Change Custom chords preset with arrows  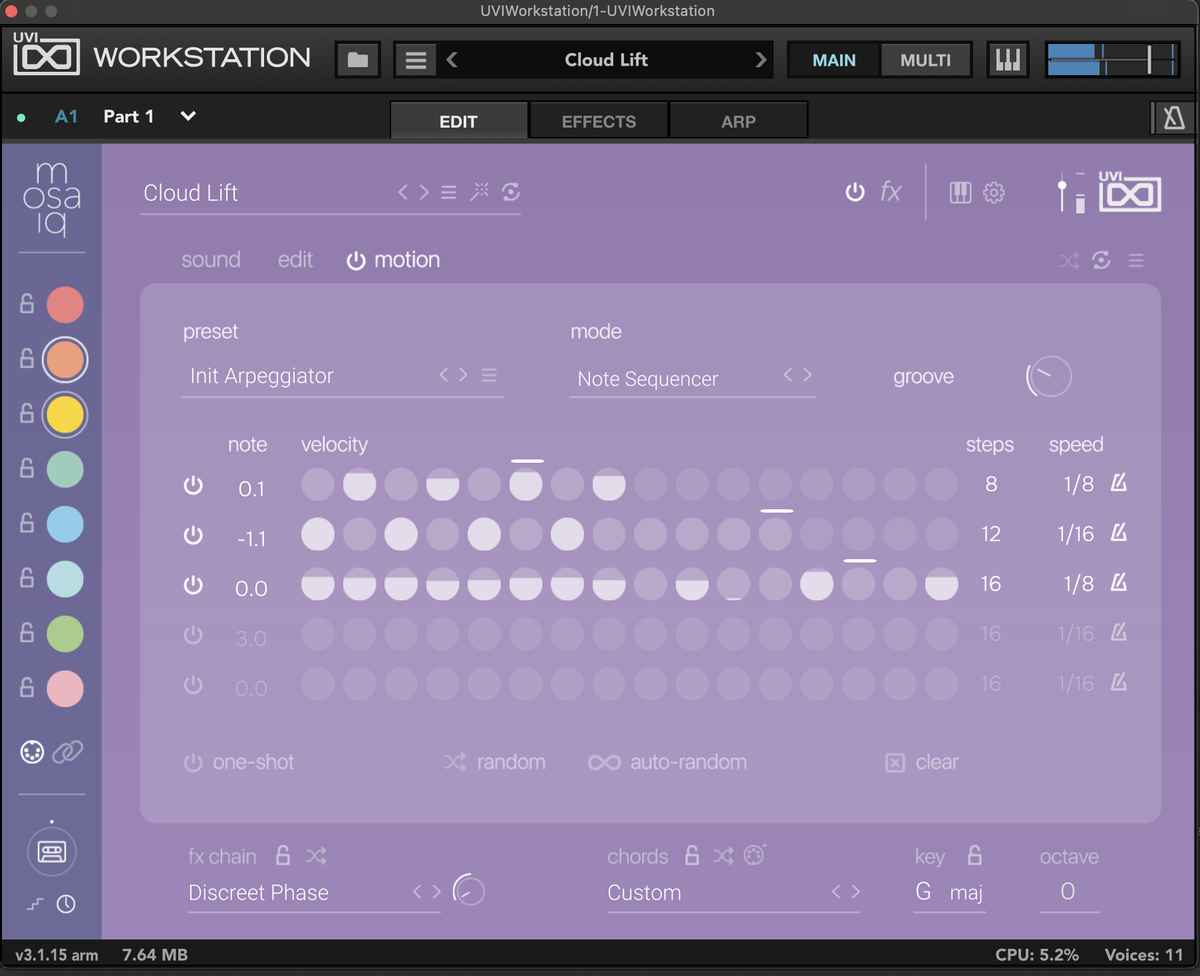846,891
